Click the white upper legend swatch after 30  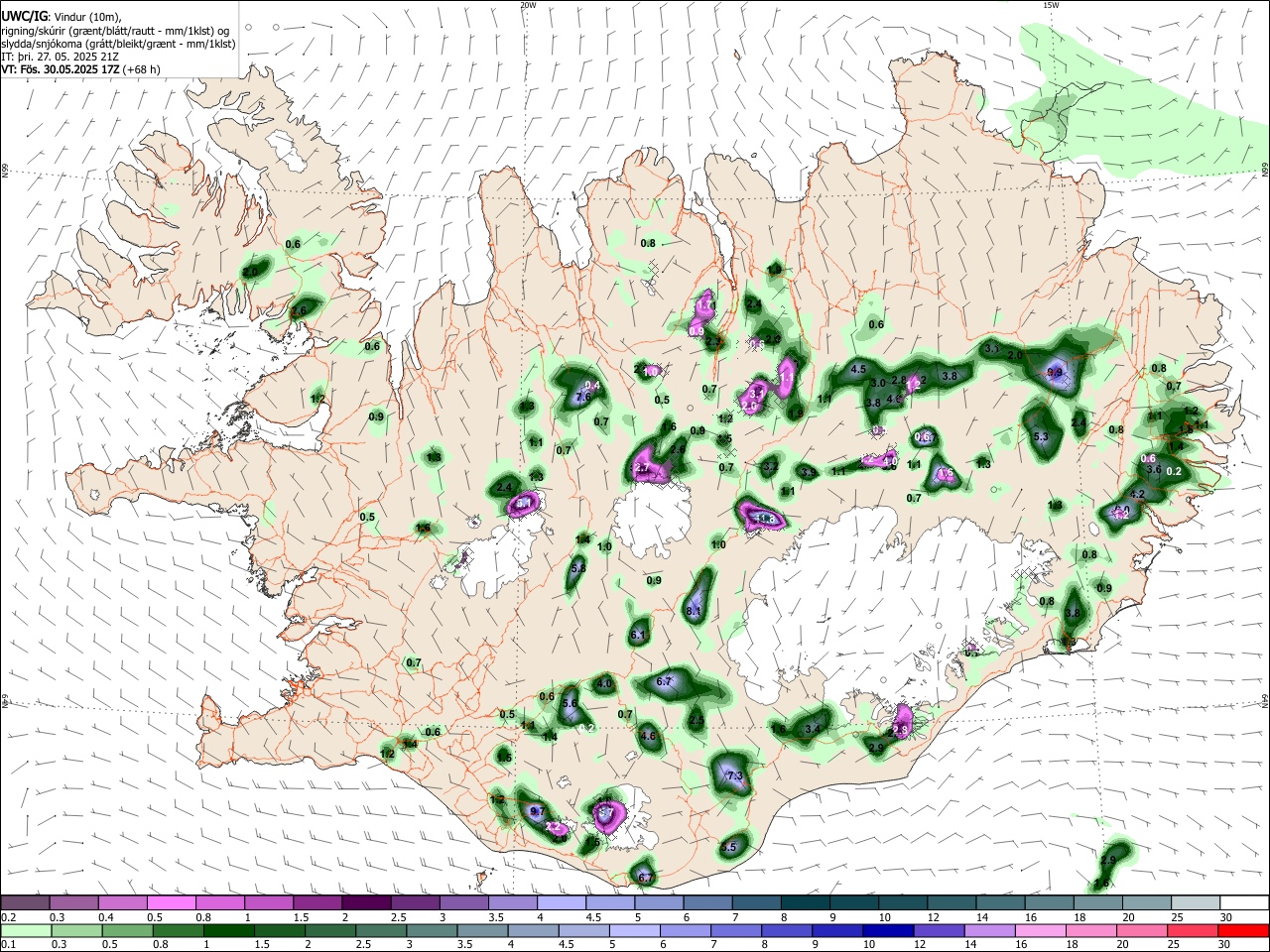[1244, 902]
